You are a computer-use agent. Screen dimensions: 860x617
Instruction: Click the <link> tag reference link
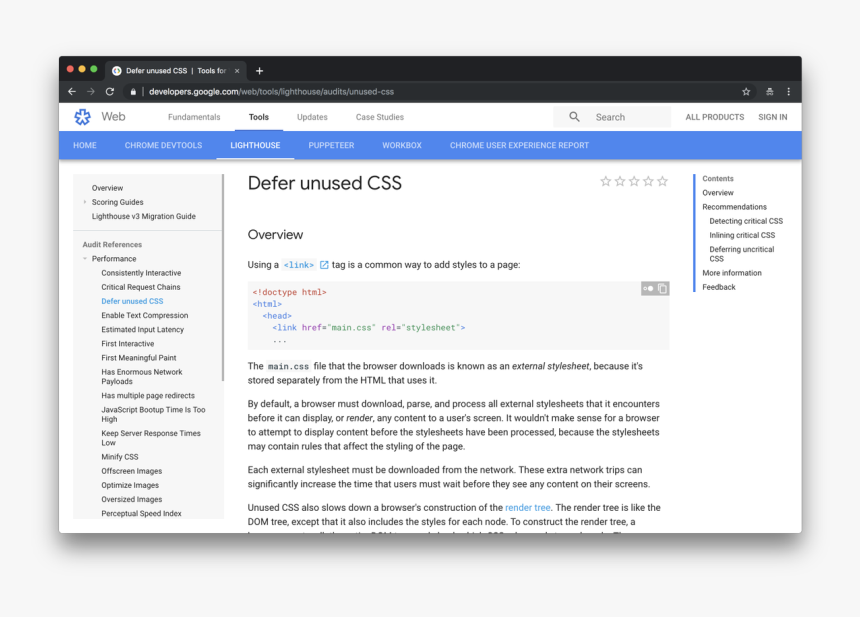[x=299, y=265]
